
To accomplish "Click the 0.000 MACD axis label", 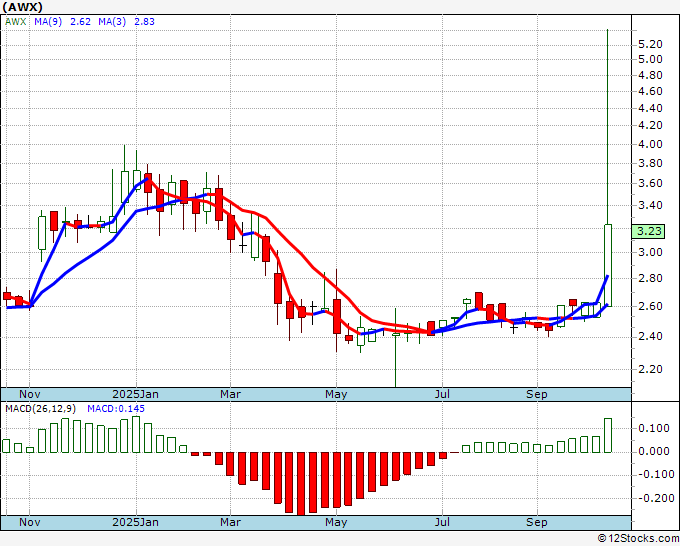I will coord(654,451).
